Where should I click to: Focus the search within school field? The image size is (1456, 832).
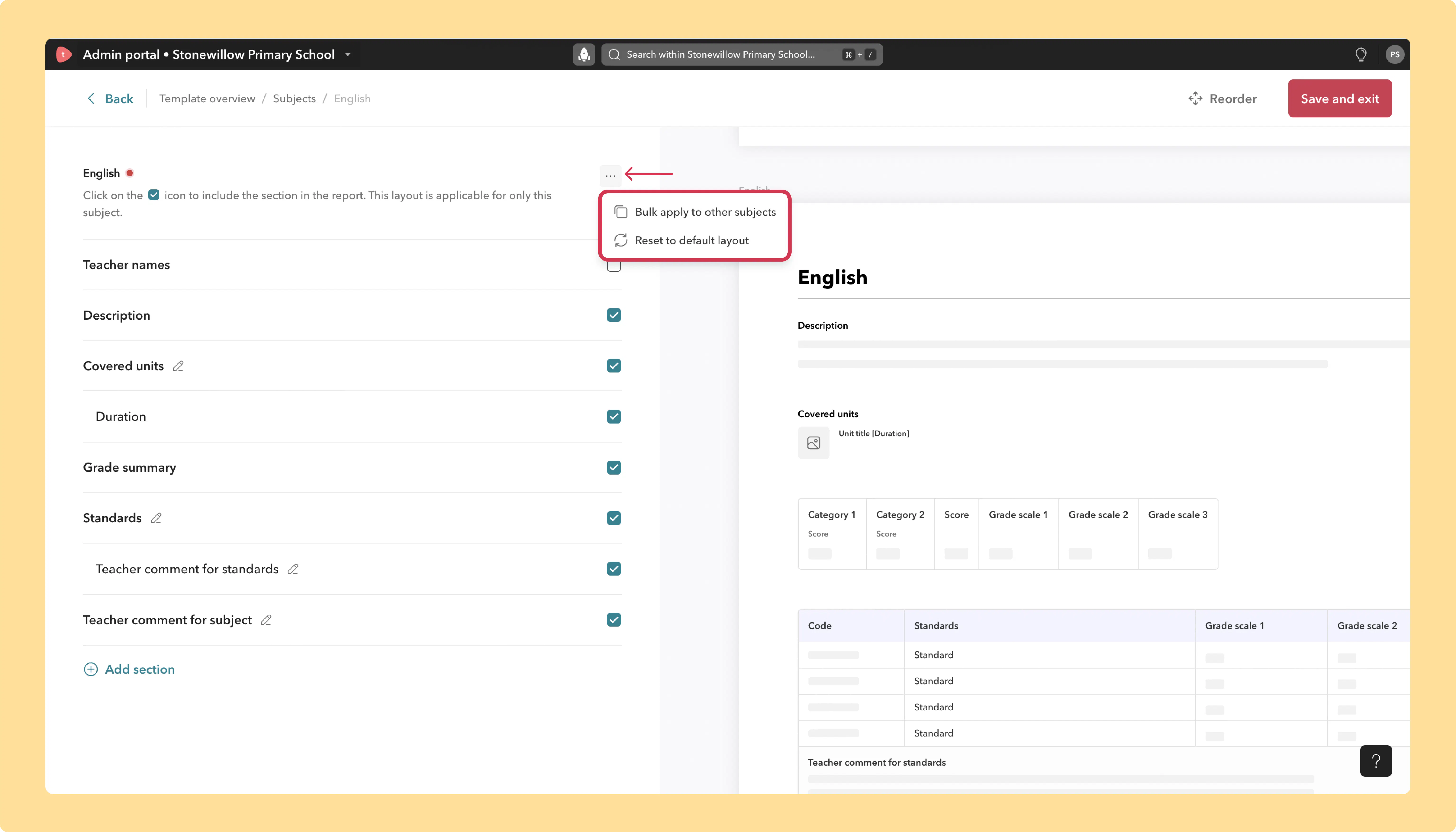742,54
